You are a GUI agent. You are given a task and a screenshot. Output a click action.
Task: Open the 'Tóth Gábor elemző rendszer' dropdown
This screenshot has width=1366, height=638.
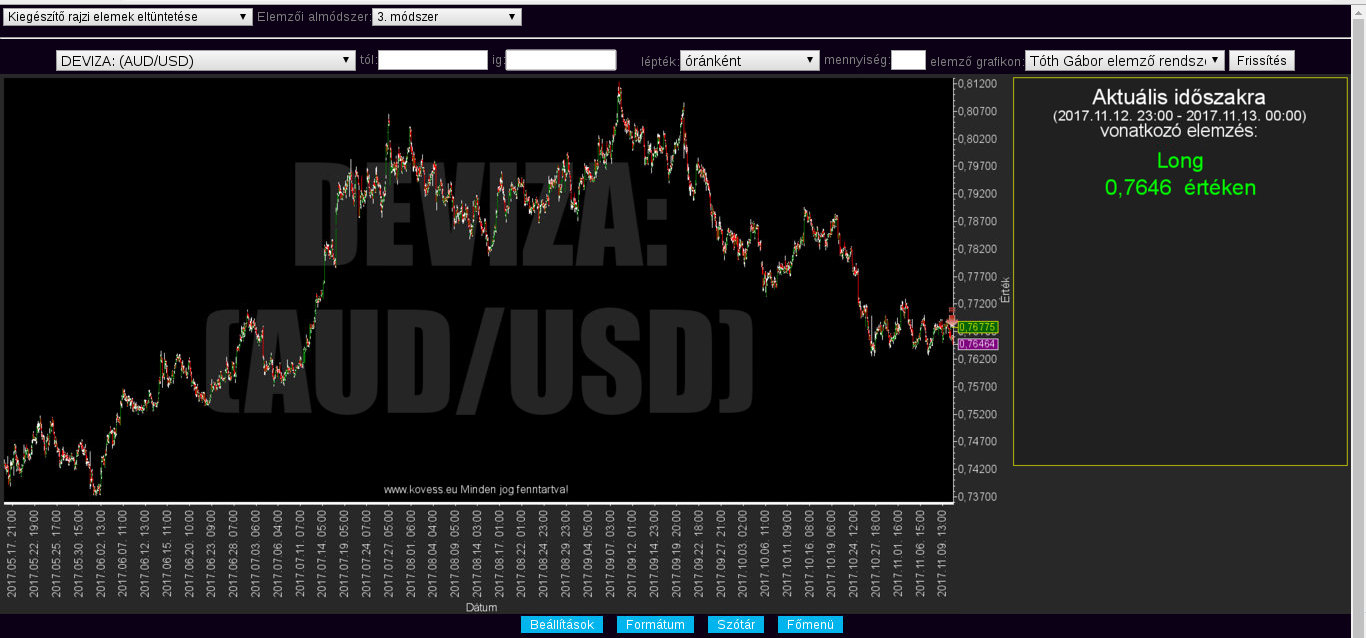click(1124, 61)
